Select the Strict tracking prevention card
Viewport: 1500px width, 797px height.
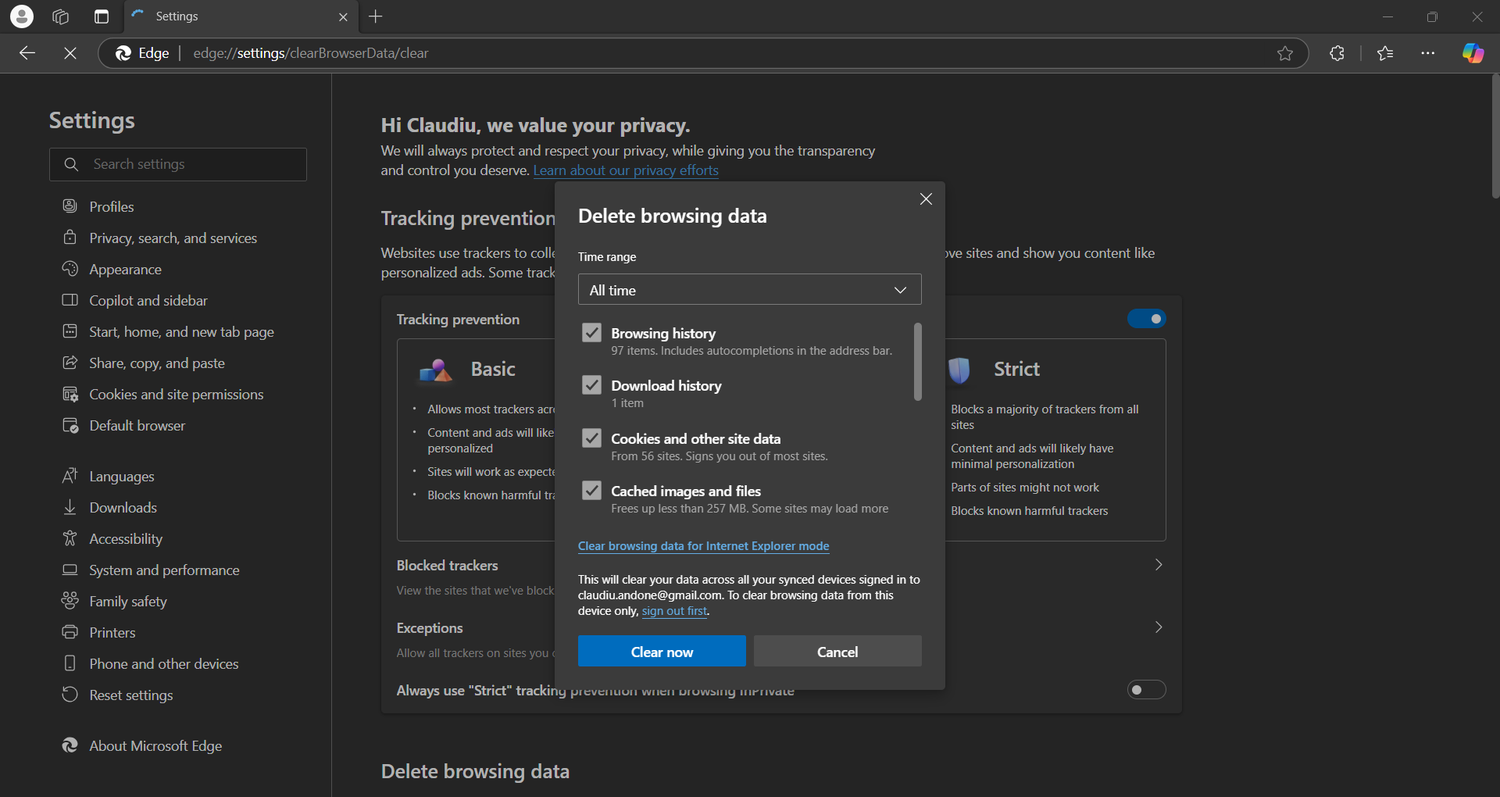pos(1054,440)
